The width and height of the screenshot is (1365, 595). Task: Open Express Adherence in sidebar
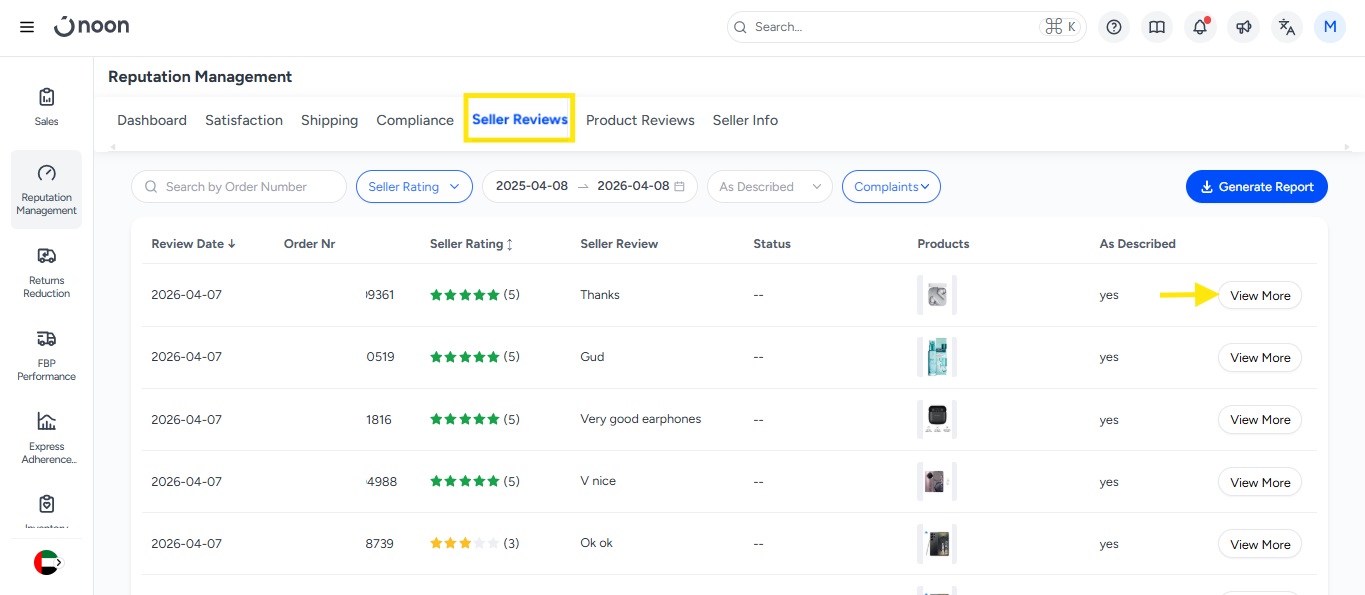(46, 438)
